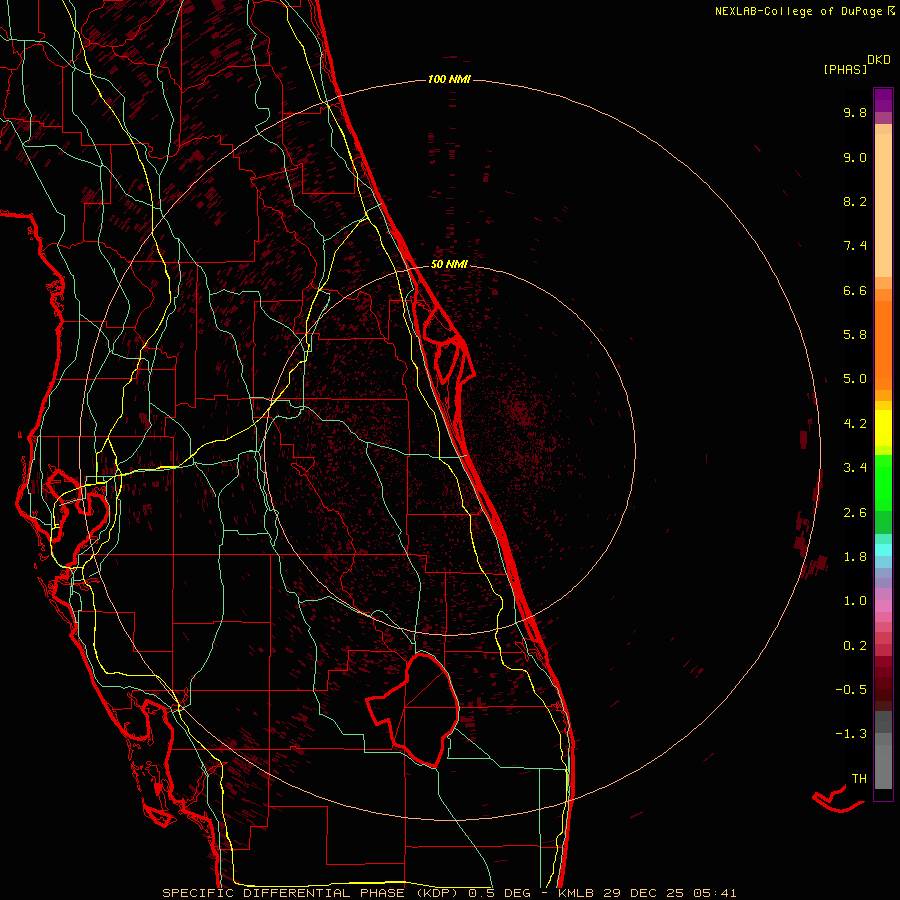Click the (KDP) product code in the caption
The width and height of the screenshot is (900, 900).
pyautogui.click(x=436, y=893)
